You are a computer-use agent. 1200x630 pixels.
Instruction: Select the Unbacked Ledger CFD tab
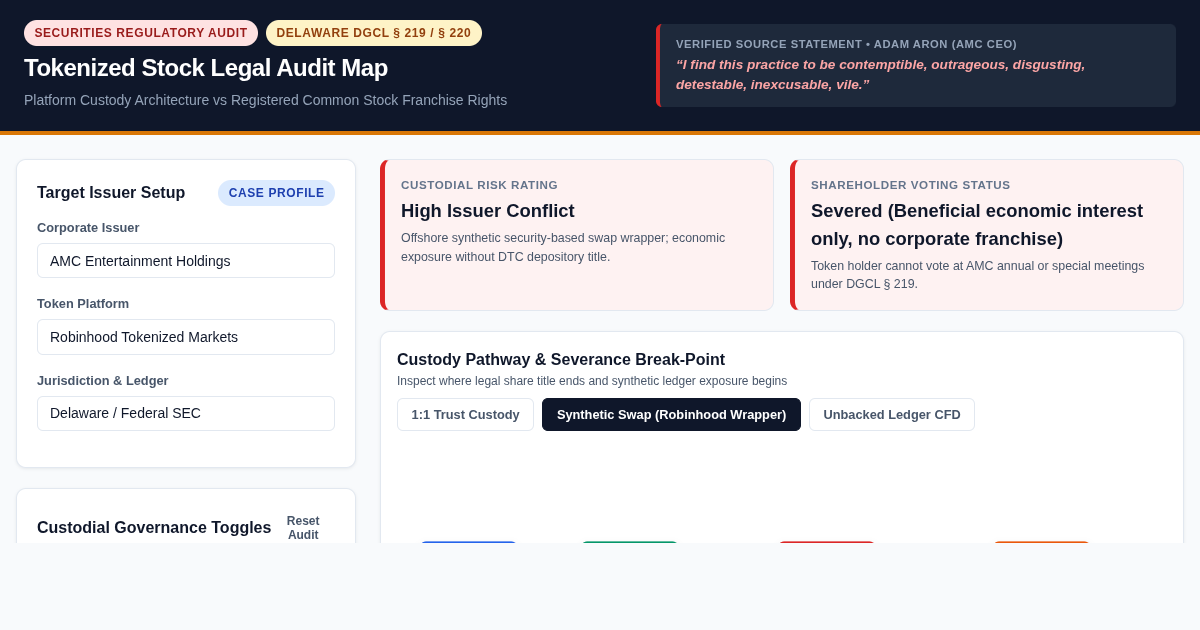pyautogui.click(x=892, y=414)
